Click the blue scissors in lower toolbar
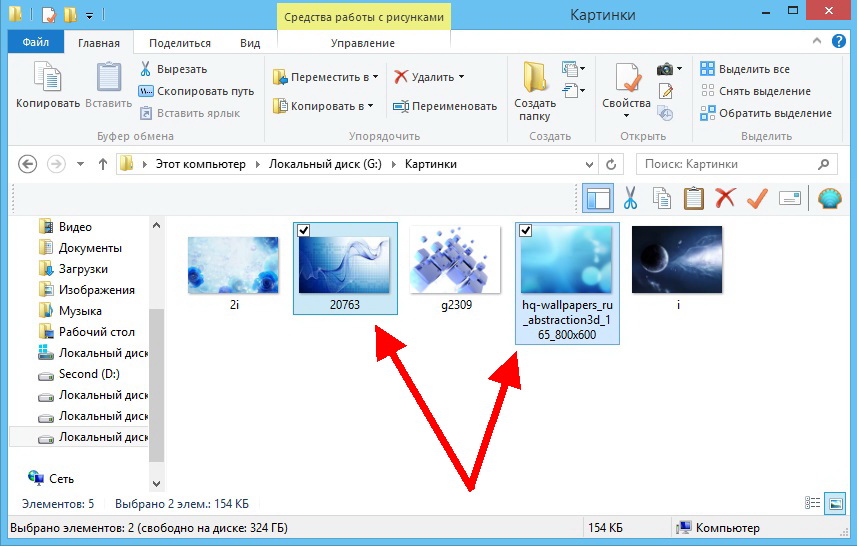This screenshot has width=857, height=546. click(x=630, y=198)
